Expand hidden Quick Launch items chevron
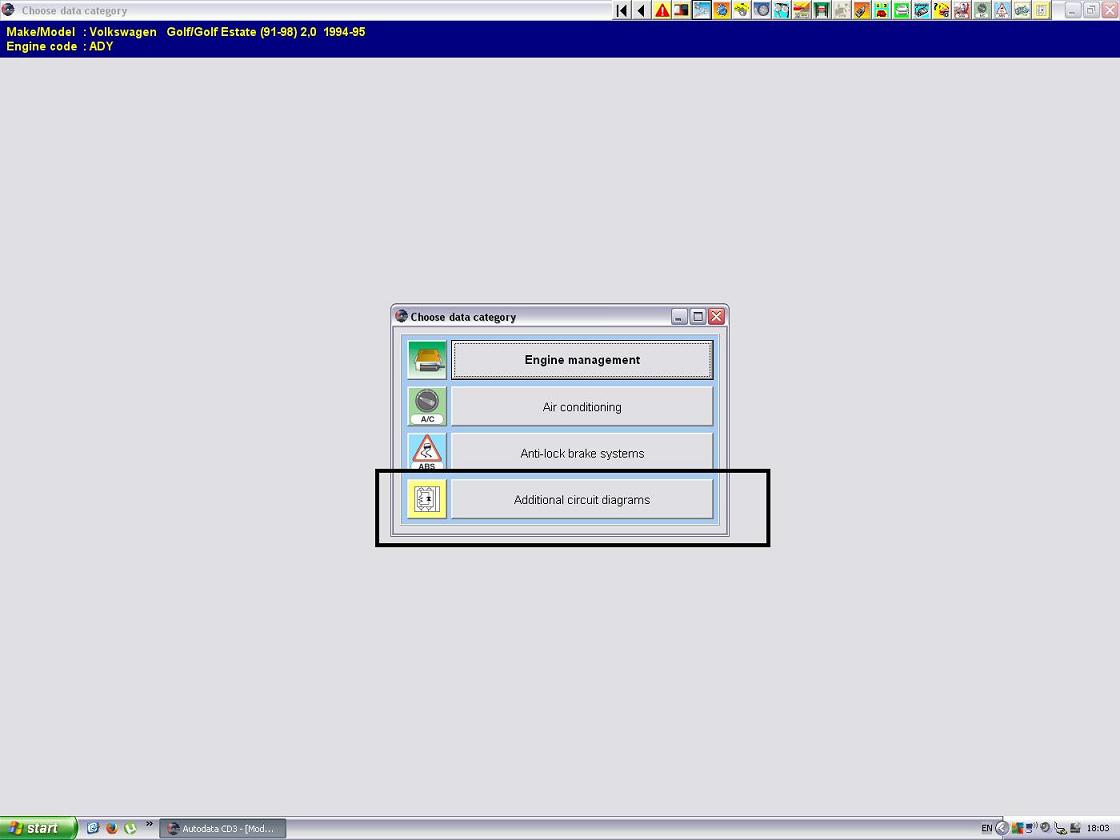 pyautogui.click(x=149, y=826)
